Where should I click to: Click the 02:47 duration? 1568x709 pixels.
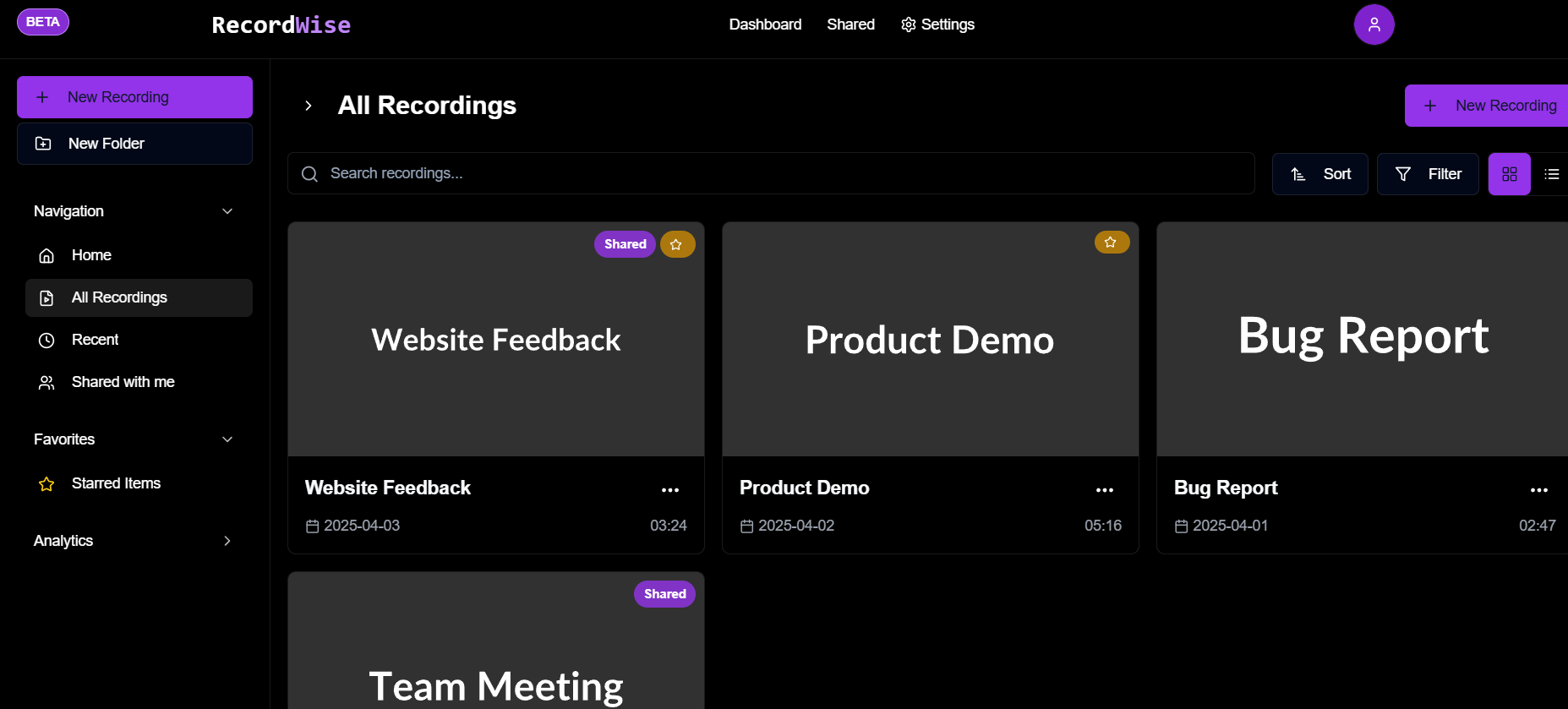pyautogui.click(x=1538, y=526)
